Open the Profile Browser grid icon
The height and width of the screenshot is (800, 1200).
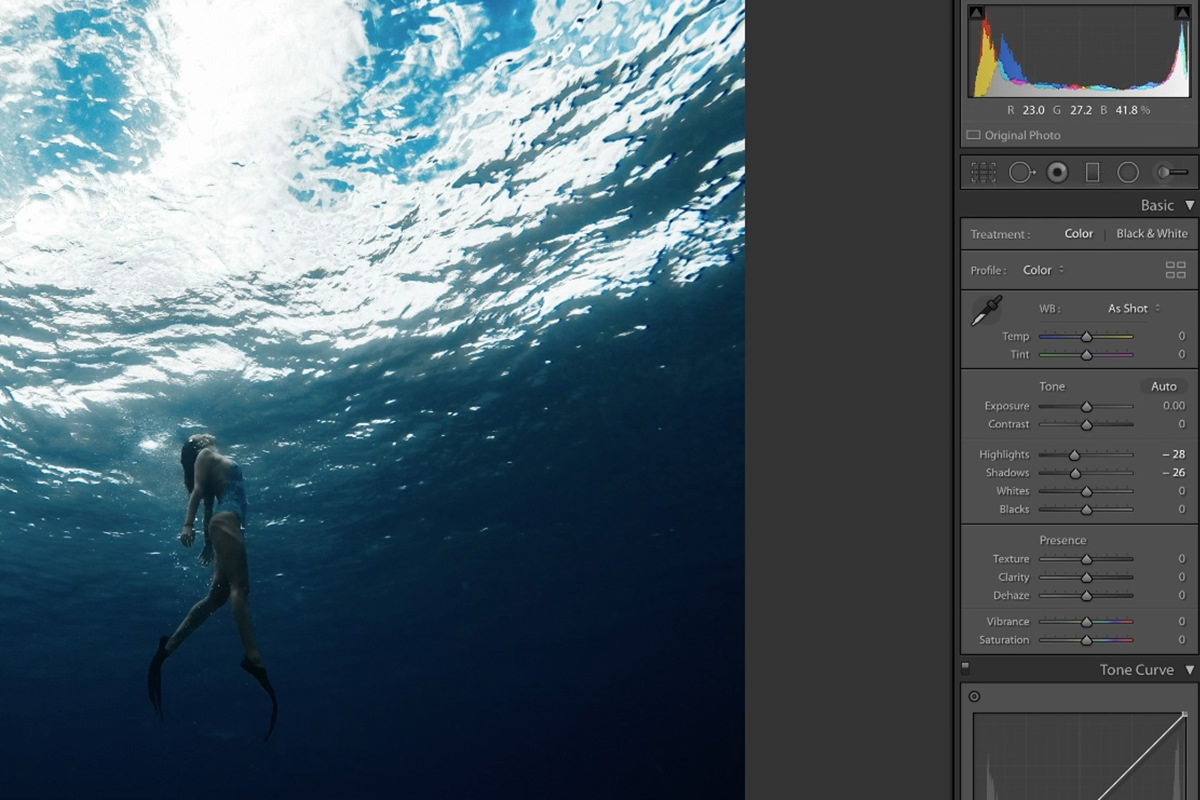click(x=1175, y=270)
